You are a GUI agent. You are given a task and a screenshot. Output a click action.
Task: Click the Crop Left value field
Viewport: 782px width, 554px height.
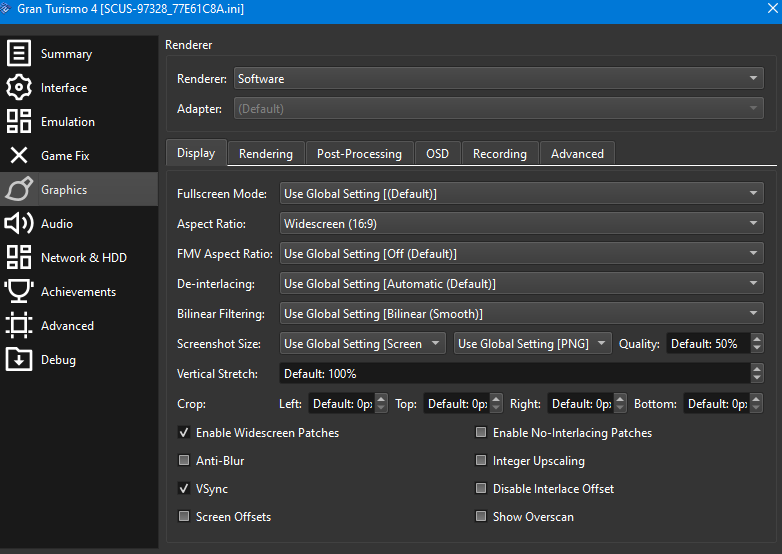pyautogui.click(x=342, y=403)
